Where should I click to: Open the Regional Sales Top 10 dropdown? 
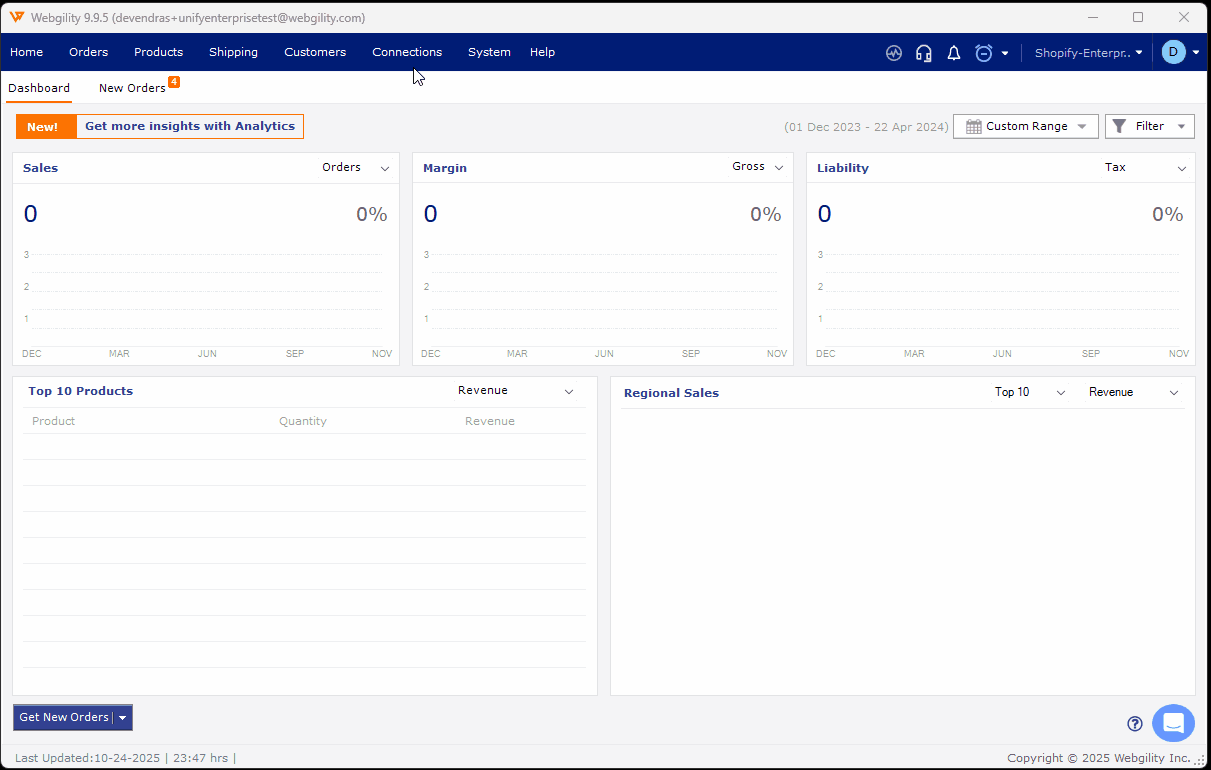[x=1030, y=392]
